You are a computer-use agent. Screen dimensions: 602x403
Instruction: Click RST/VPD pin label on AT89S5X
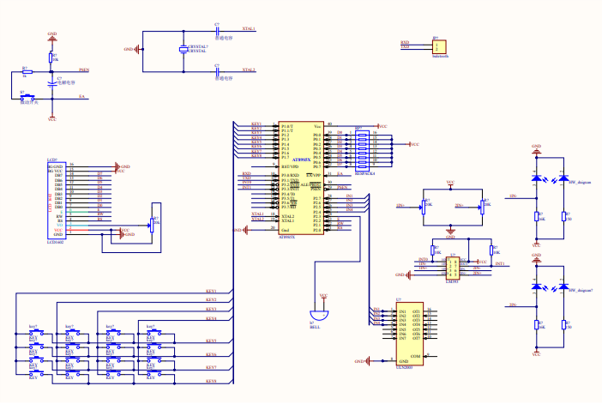290,167
